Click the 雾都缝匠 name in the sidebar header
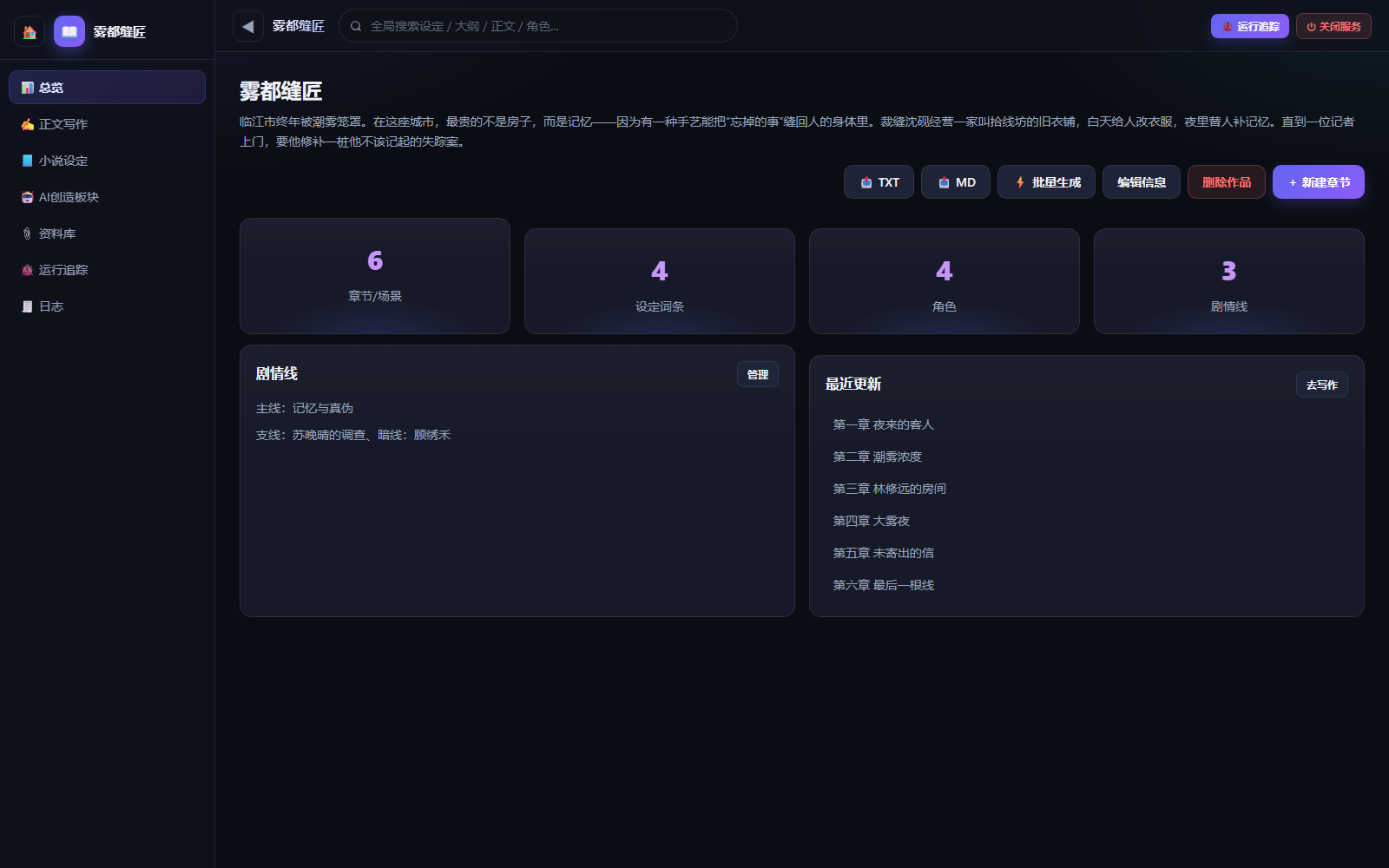Screen dimensions: 1389x868 click(120, 32)
